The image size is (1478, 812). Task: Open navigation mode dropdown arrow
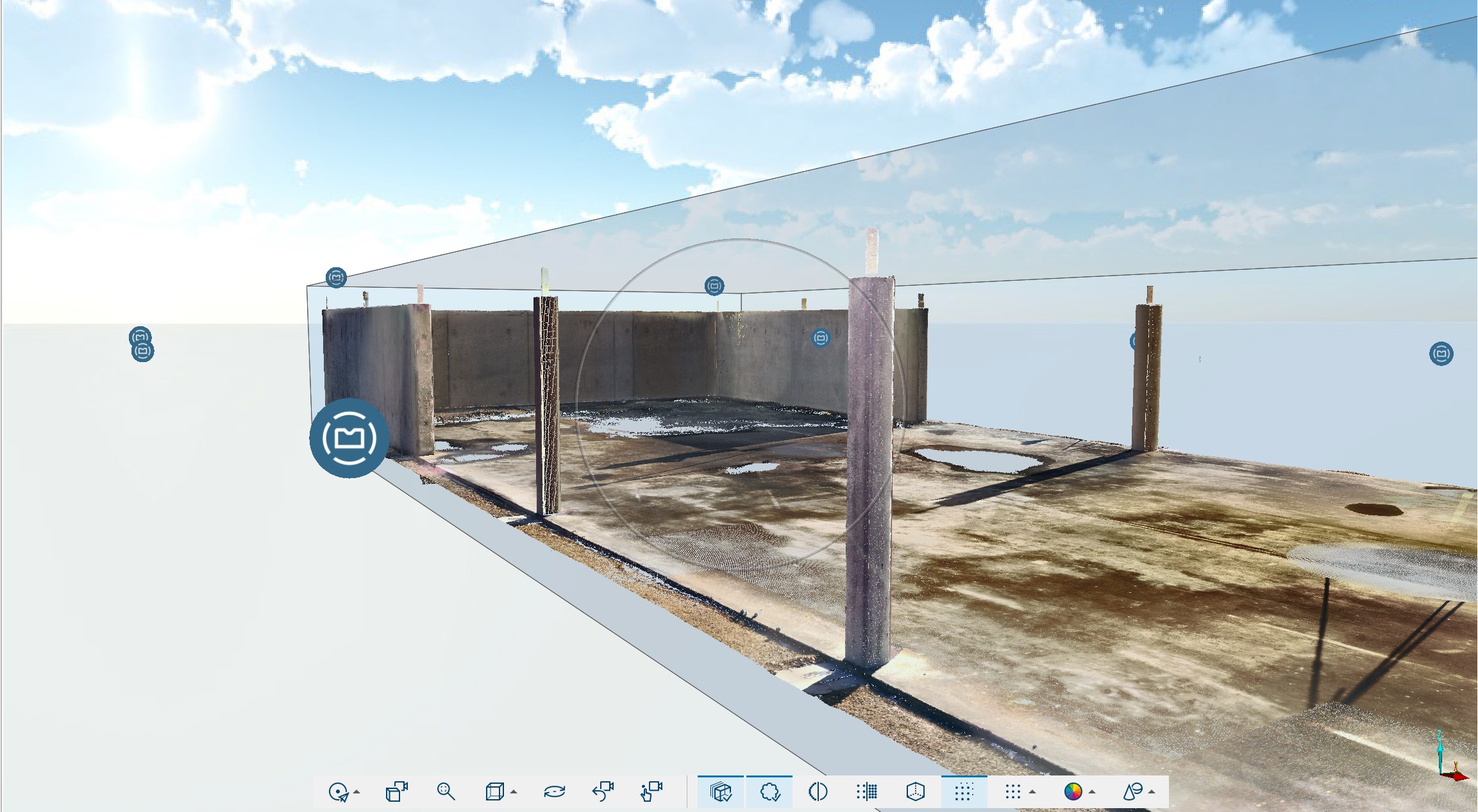pos(357,793)
